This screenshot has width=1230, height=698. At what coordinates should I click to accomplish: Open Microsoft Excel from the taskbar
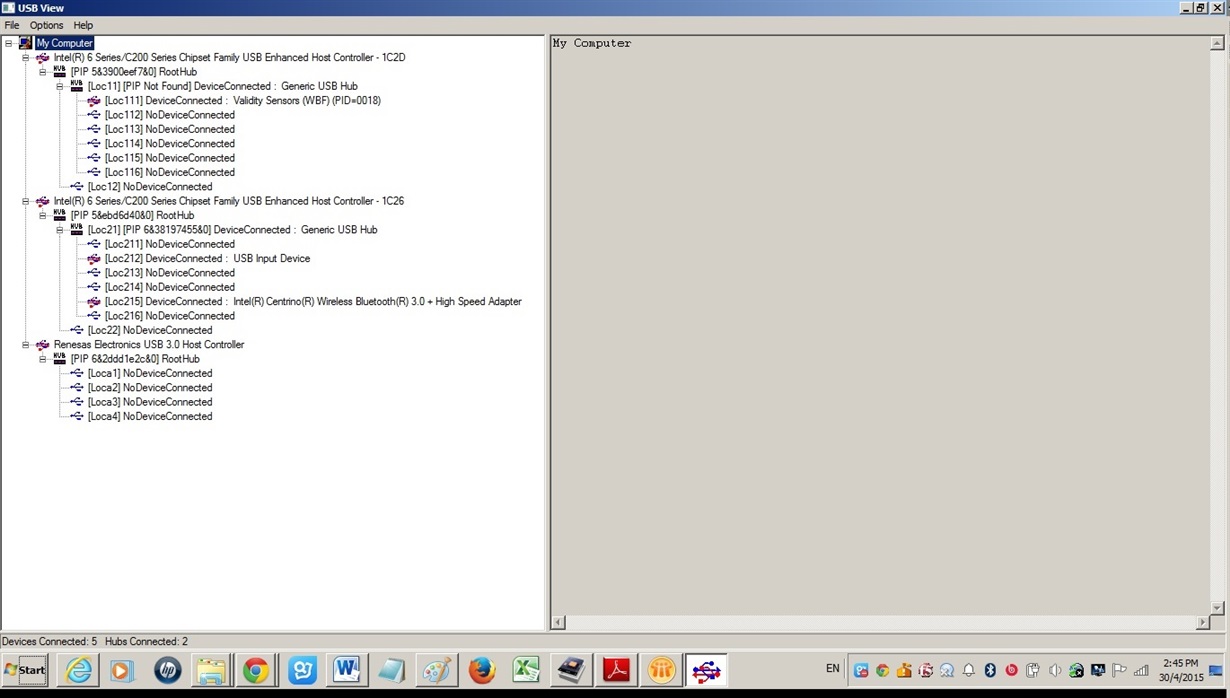(x=527, y=670)
